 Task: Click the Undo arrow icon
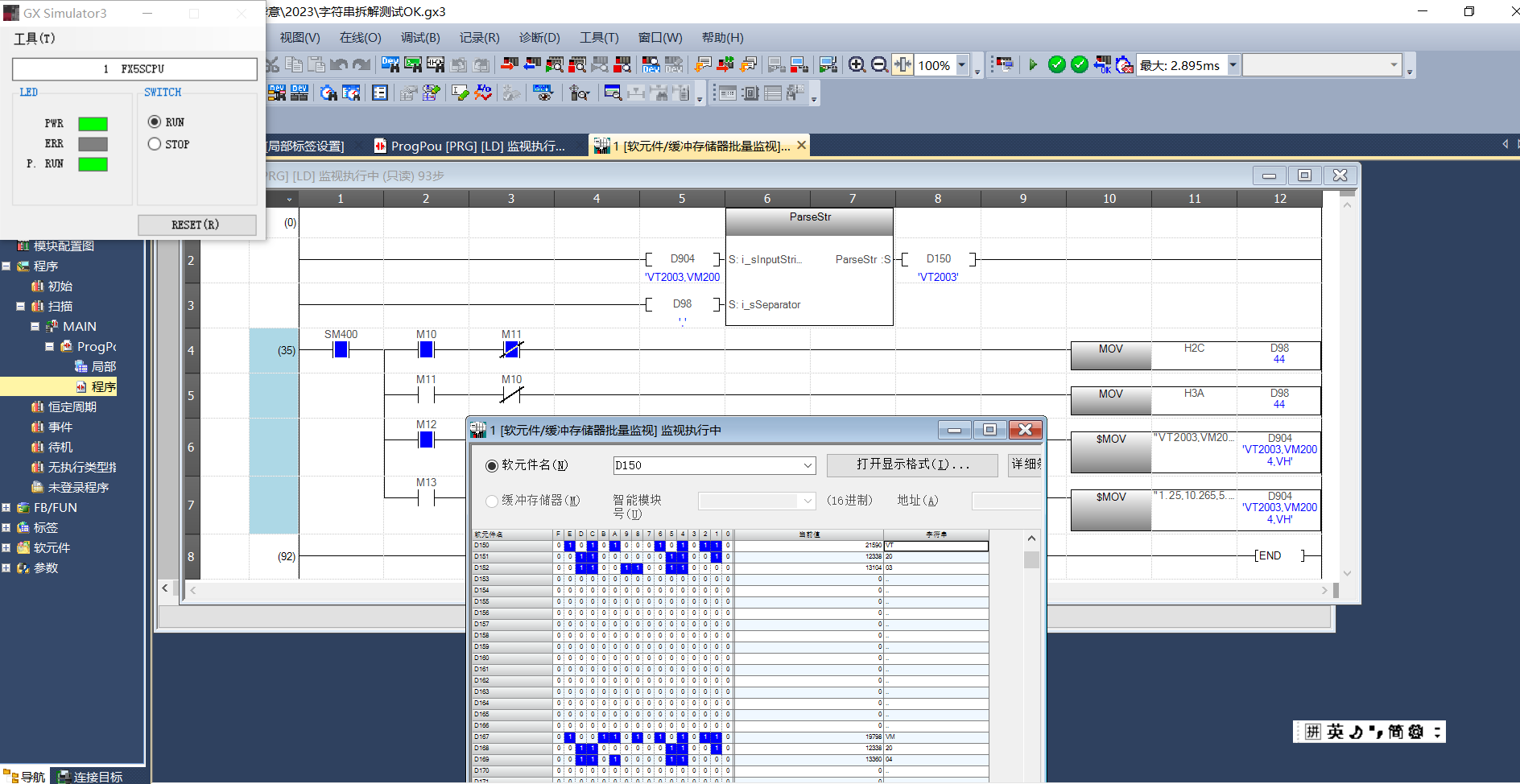pos(339,65)
